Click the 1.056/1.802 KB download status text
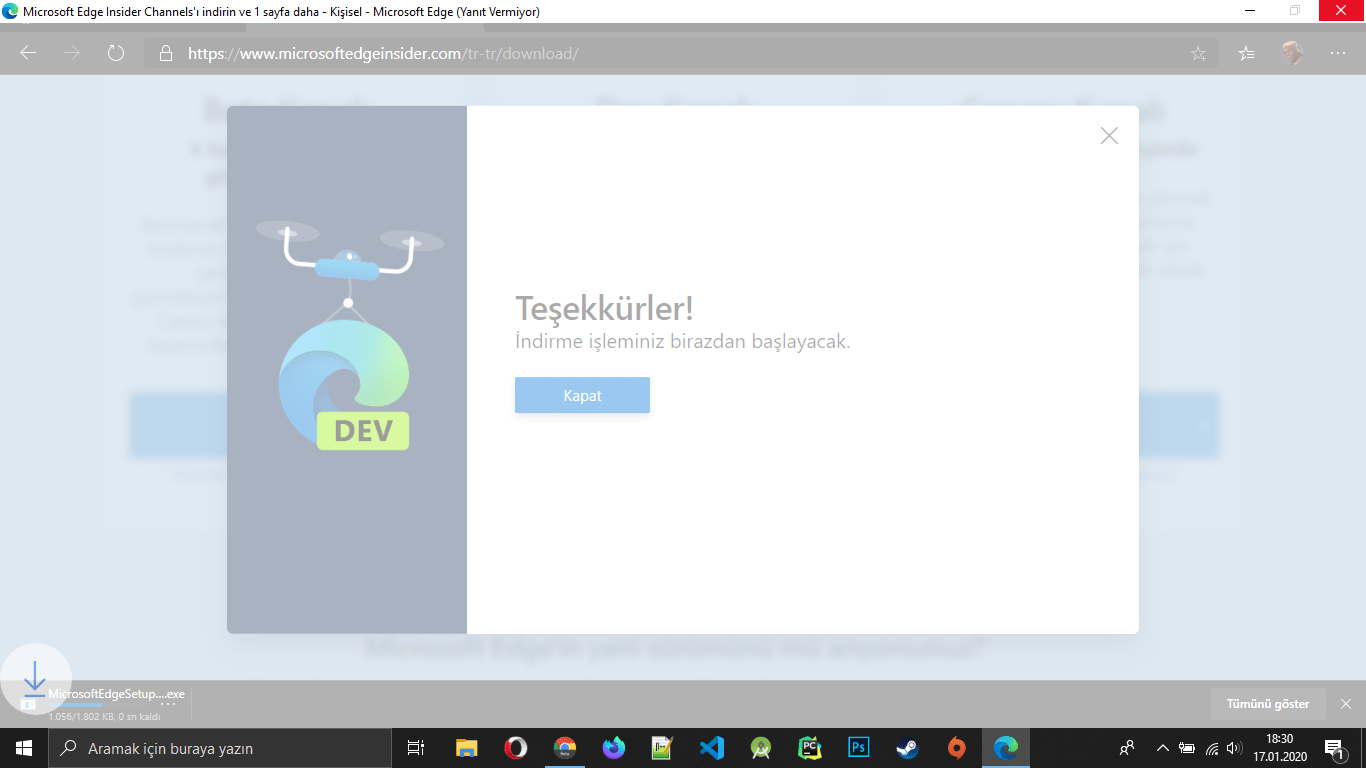1366x768 pixels. 105,716
